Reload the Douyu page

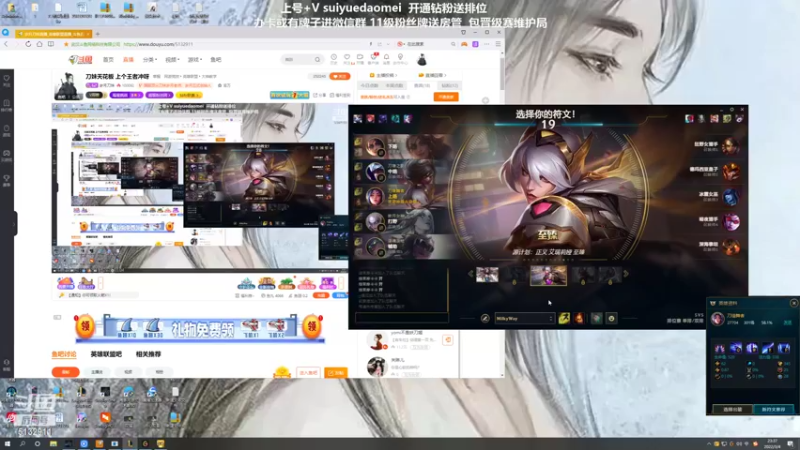[28, 44]
